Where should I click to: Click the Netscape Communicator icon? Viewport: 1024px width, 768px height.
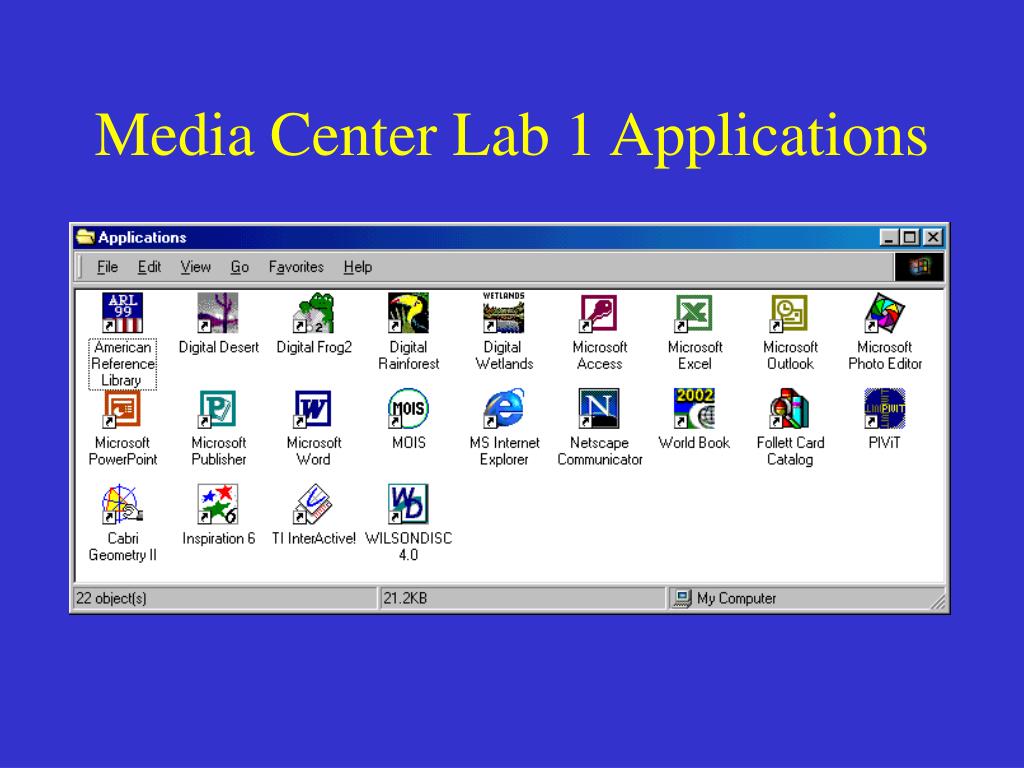pyautogui.click(x=599, y=408)
